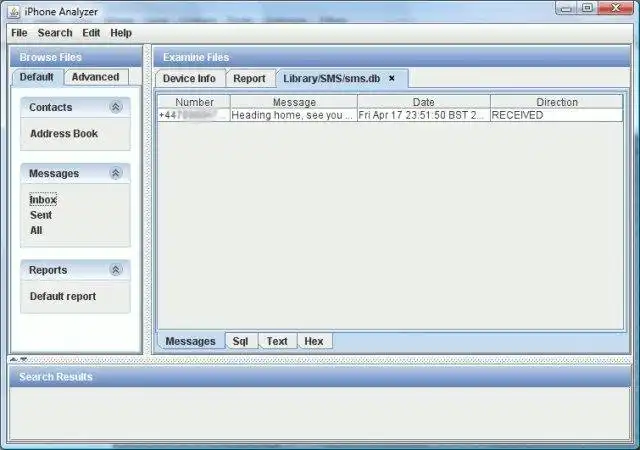Screen dimensions: 640x450
Task: Sort by the Date column header
Action: coord(424,102)
